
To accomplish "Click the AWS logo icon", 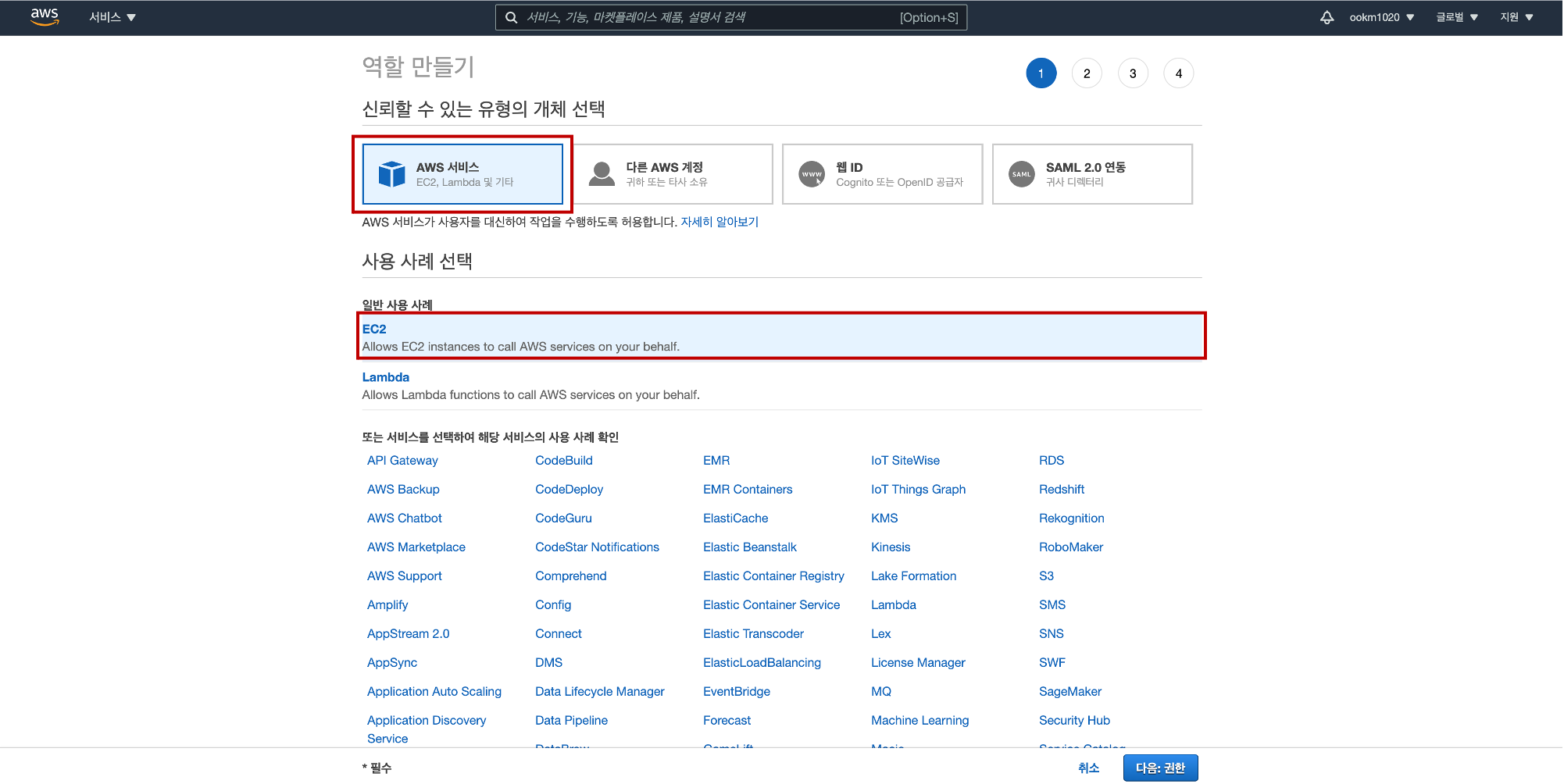I will (x=45, y=17).
